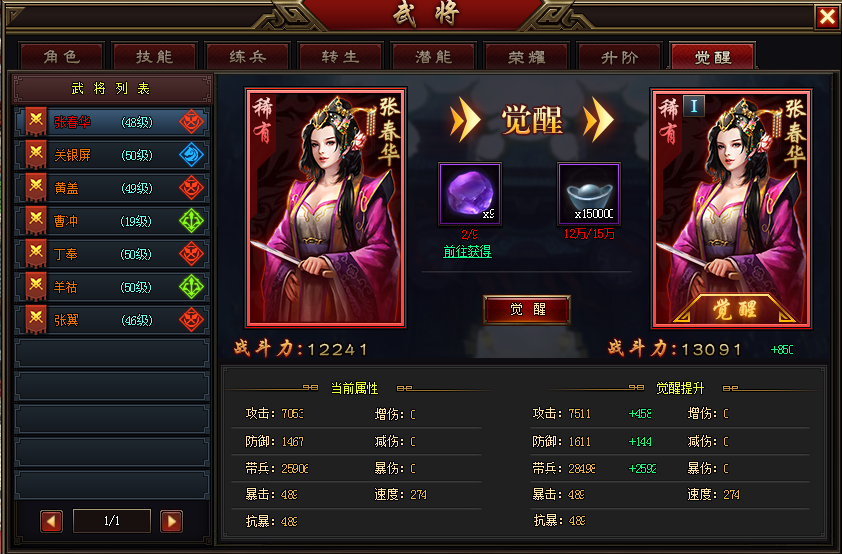Open the 升阶 tab
Image resolution: width=842 pixels, height=554 pixels.
(x=620, y=56)
